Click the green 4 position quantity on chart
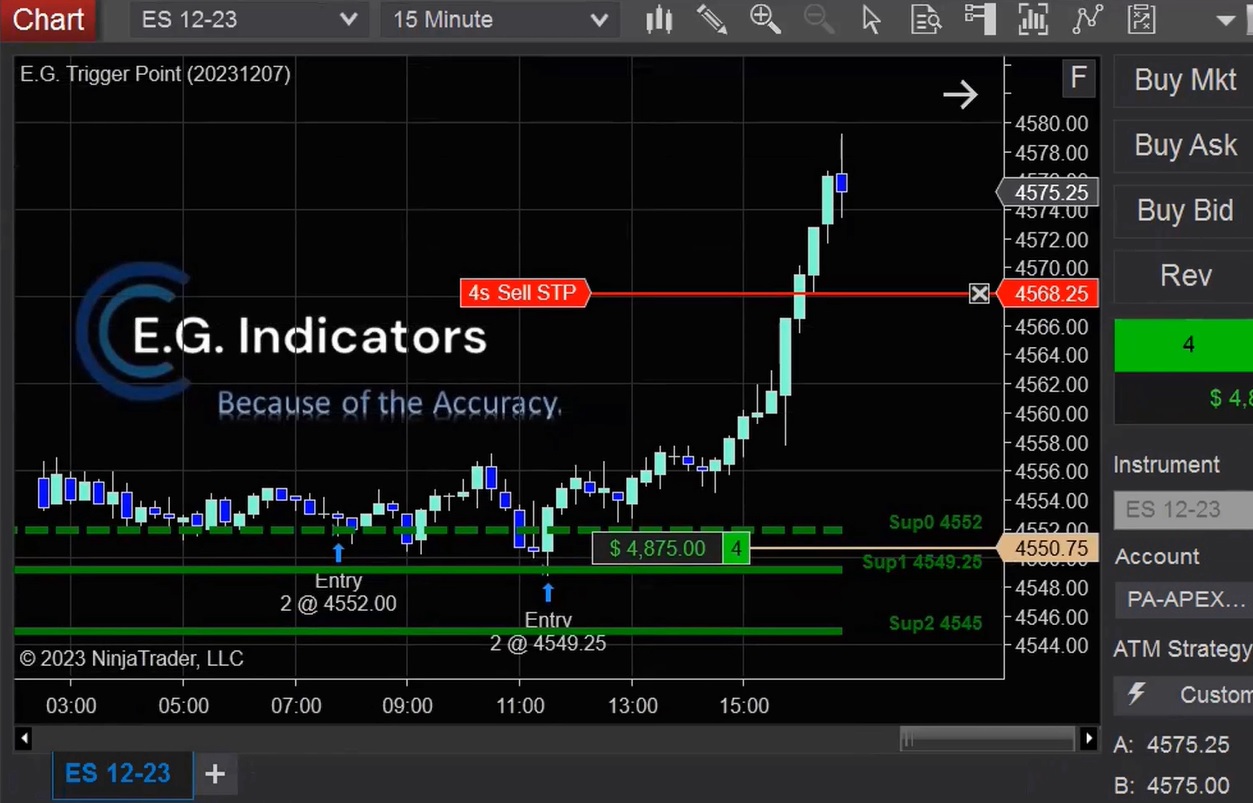 [736, 548]
